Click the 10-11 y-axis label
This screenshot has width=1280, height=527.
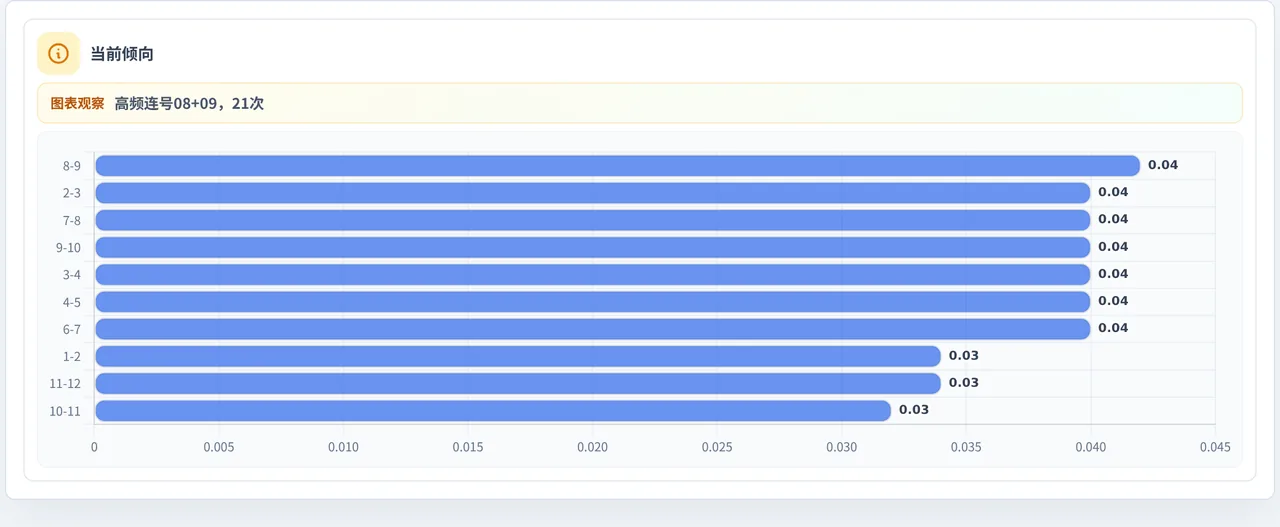point(65,411)
